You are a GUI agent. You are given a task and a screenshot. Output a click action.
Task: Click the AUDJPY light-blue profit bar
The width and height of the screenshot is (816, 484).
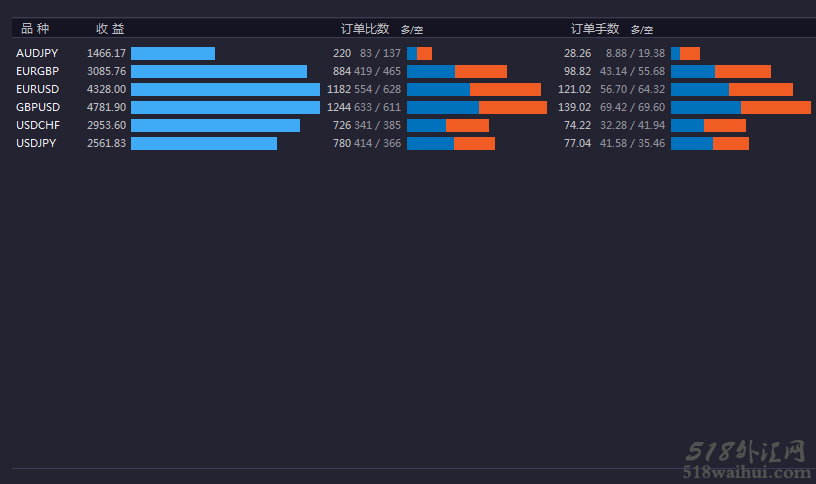point(173,53)
